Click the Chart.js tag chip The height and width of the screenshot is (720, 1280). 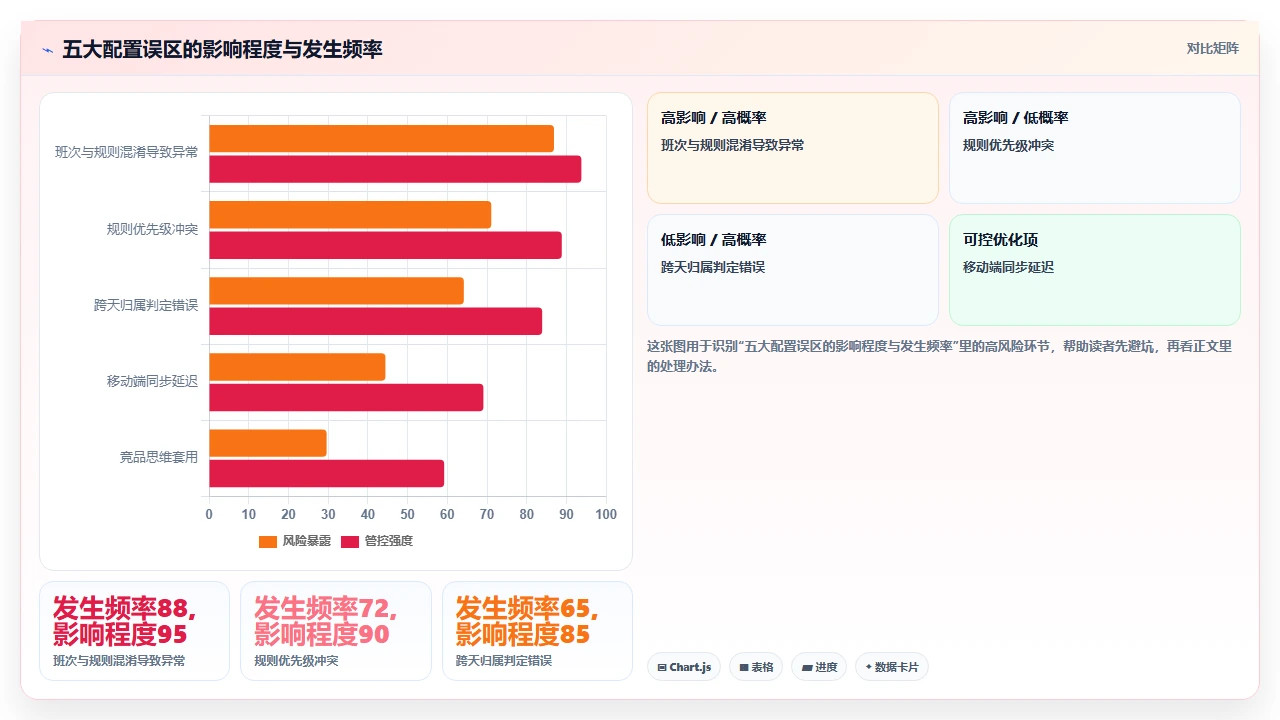pyautogui.click(x=684, y=667)
